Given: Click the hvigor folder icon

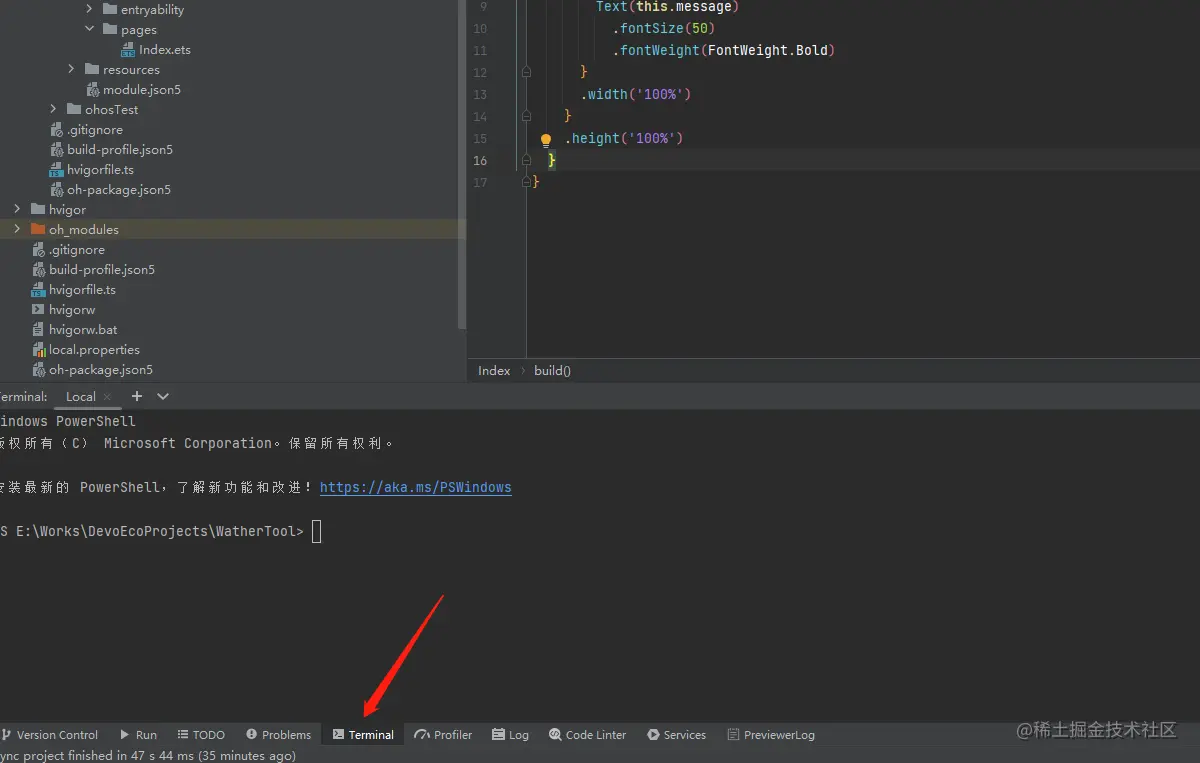Looking at the screenshot, I should [x=38, y=210].
